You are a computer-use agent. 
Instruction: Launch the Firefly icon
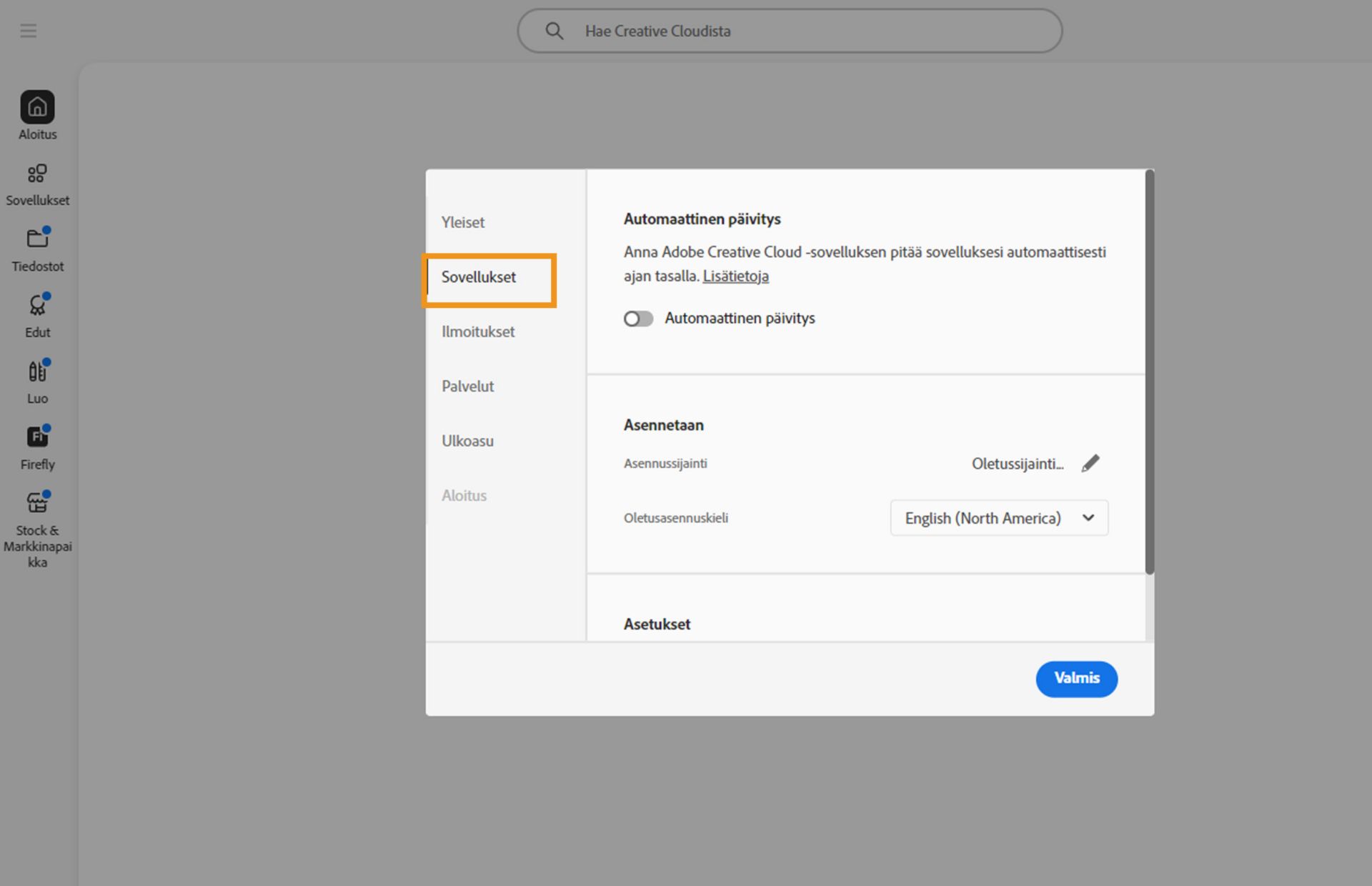click(x=37, y=437)
